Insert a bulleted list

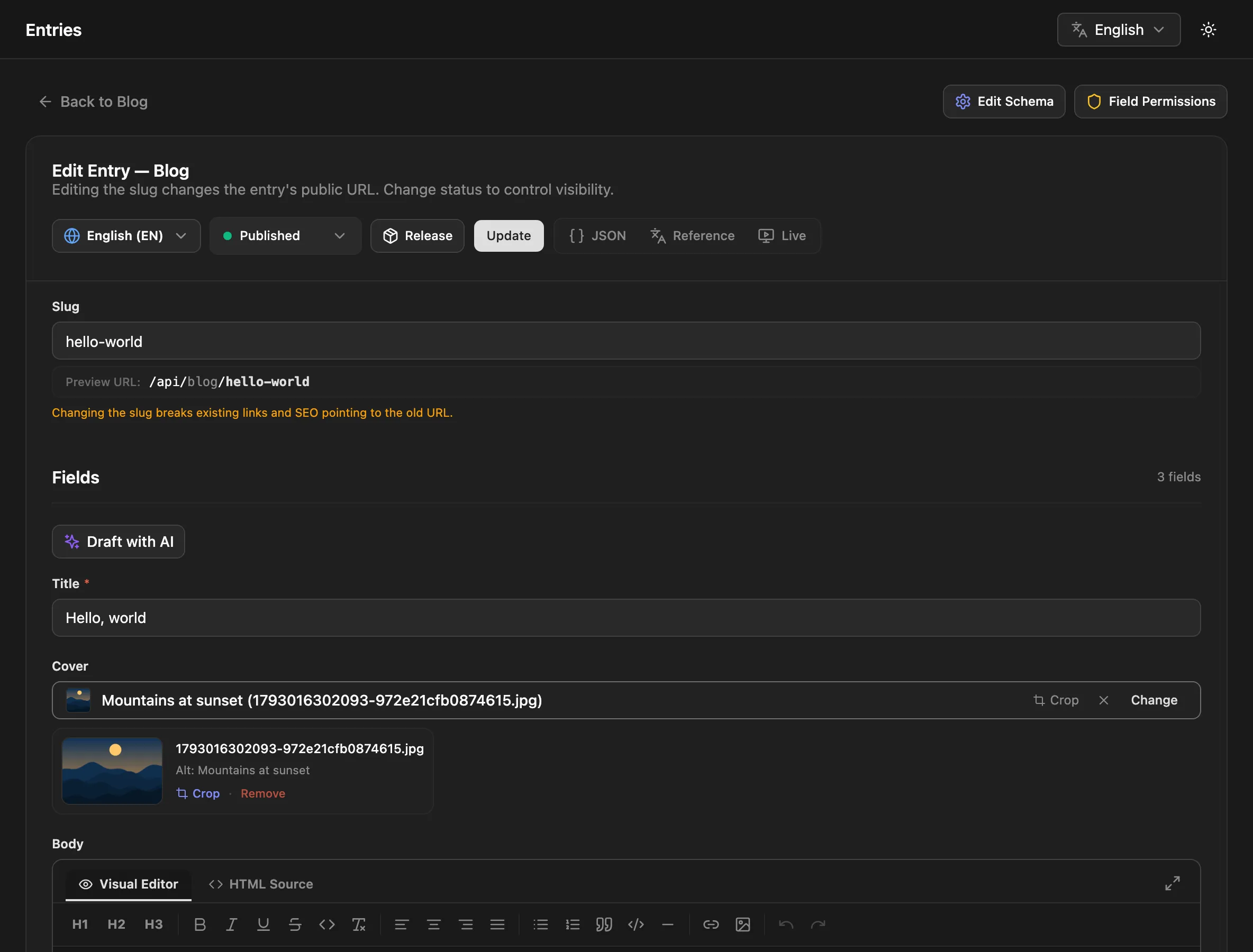pos(540,924)
